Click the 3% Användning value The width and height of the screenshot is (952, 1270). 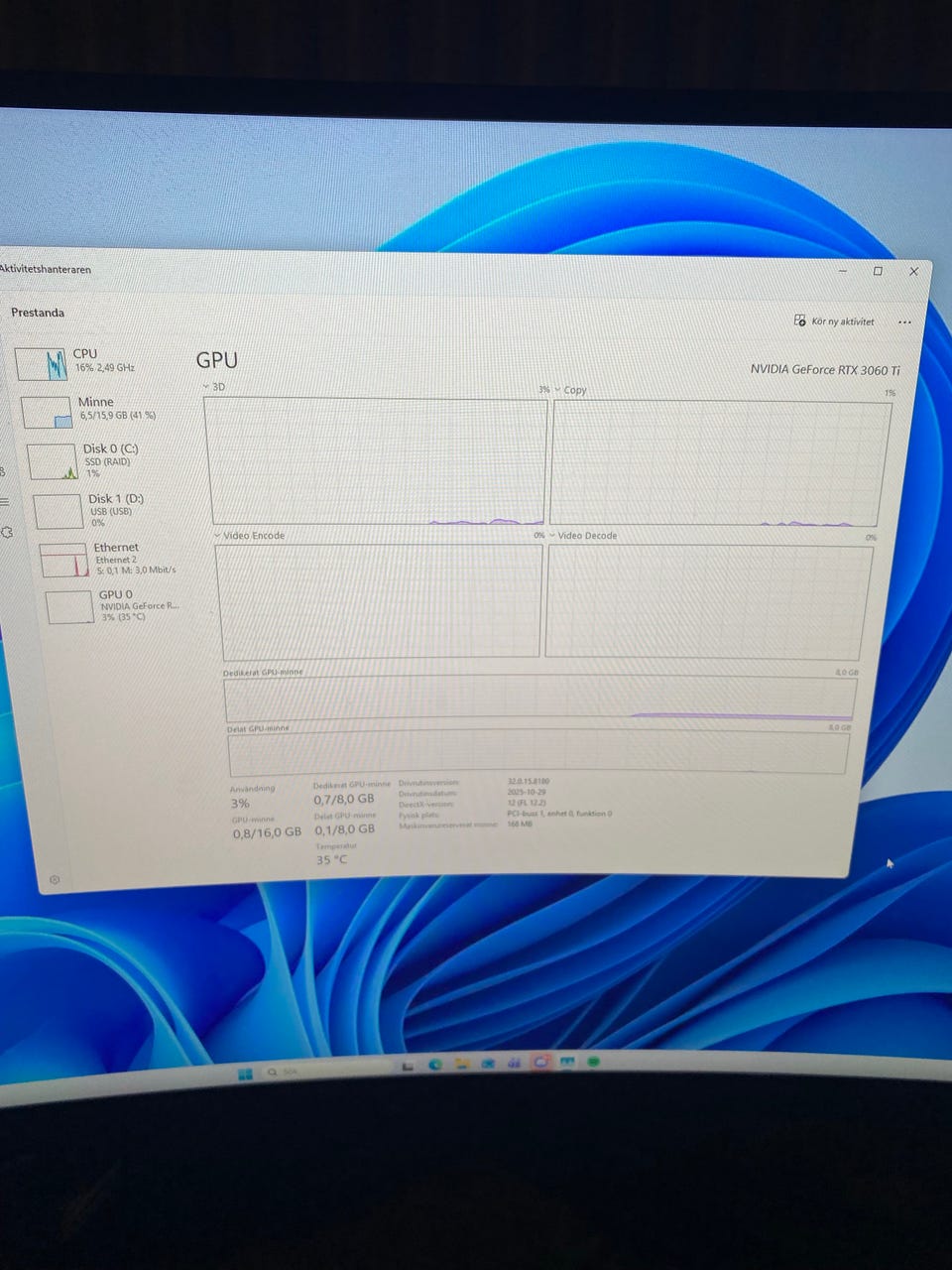tap(240, 803)
